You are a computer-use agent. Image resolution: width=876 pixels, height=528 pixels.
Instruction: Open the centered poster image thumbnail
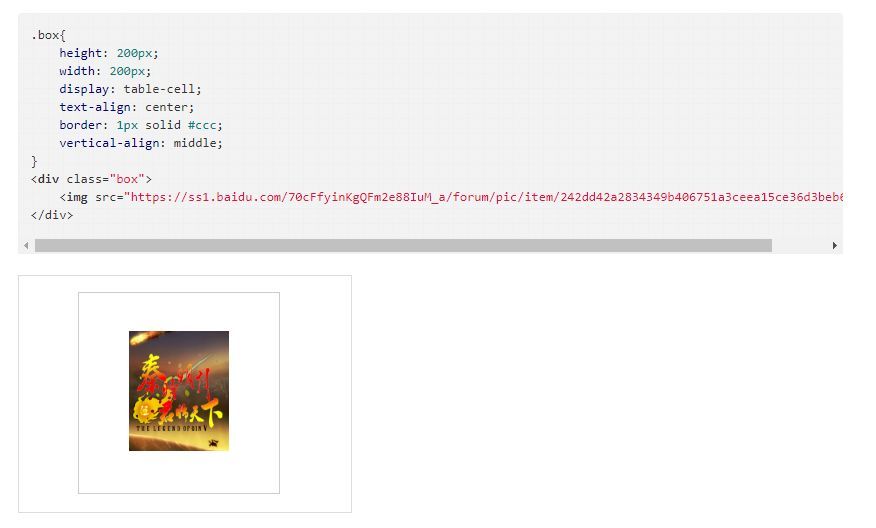(x=179, y=391)
